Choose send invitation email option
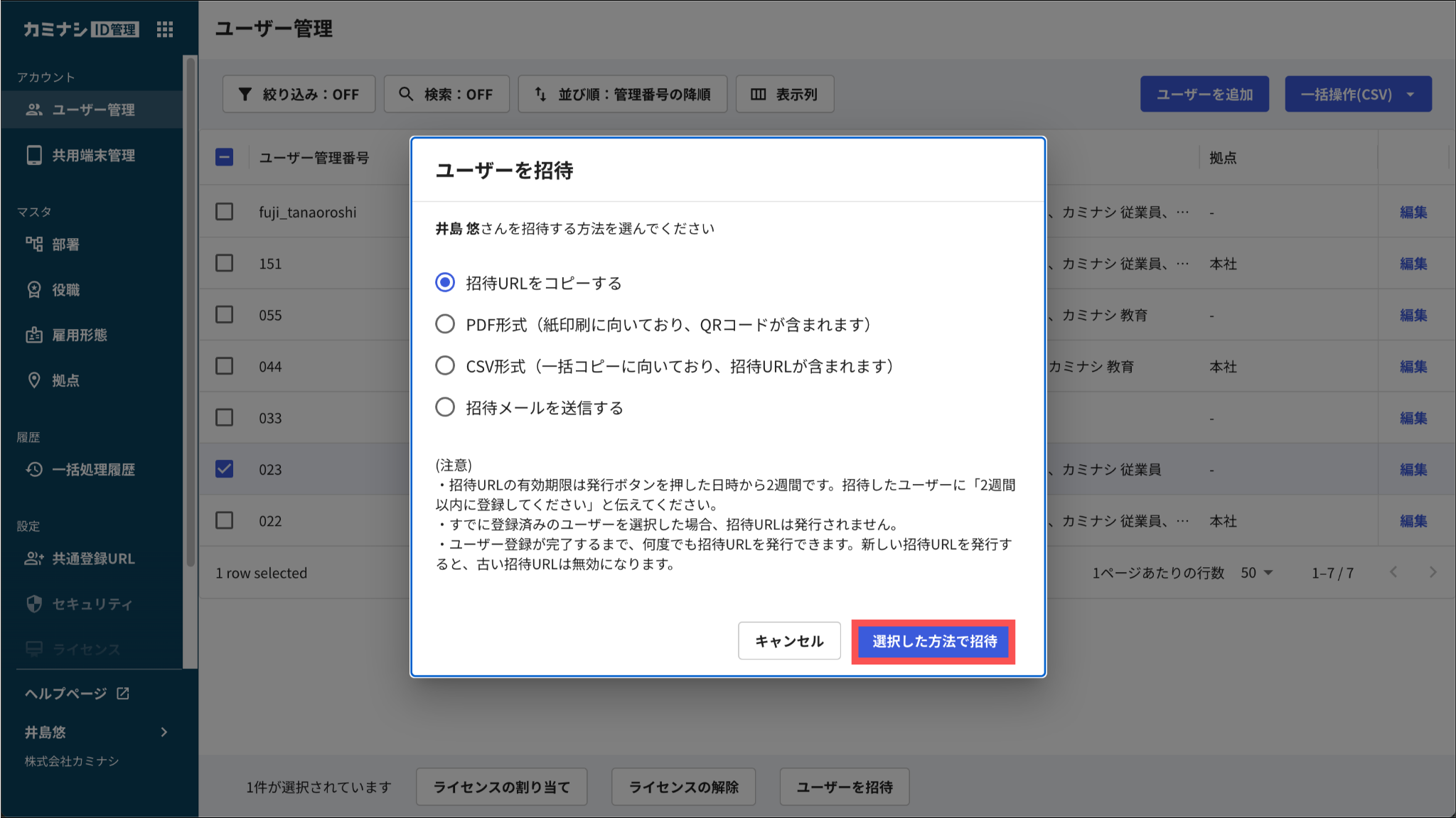This screenshot has width=1456, height=818. [445, 407]
